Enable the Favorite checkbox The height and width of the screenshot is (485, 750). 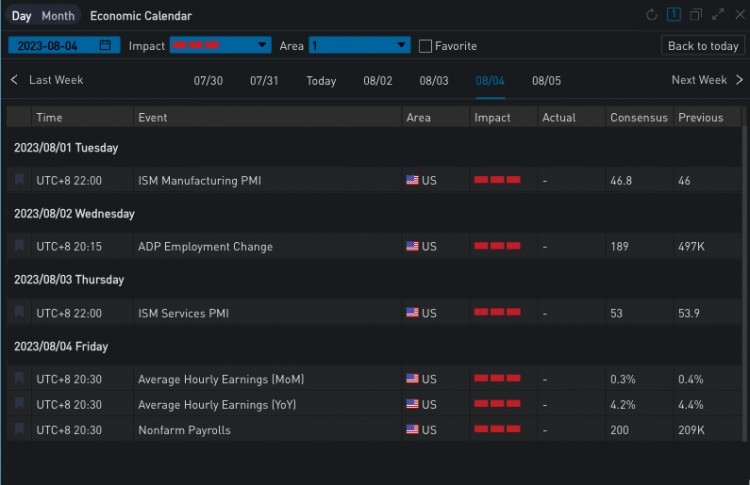pyautogui.click(x=426, y=46)
